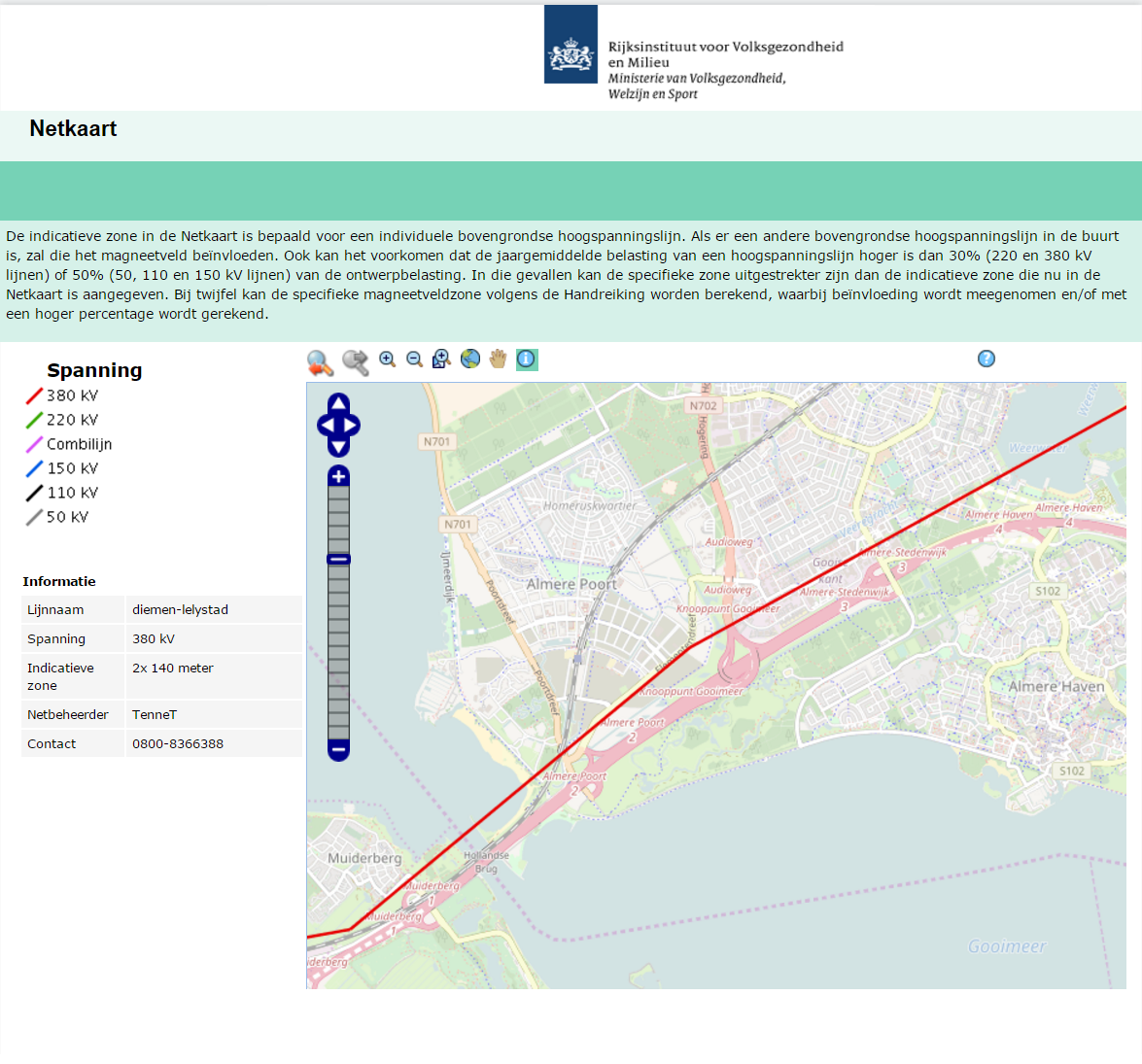The image size is (1142, 1064).
Task: Click the grey 50 kV legend line
Action: coord(34,517)
